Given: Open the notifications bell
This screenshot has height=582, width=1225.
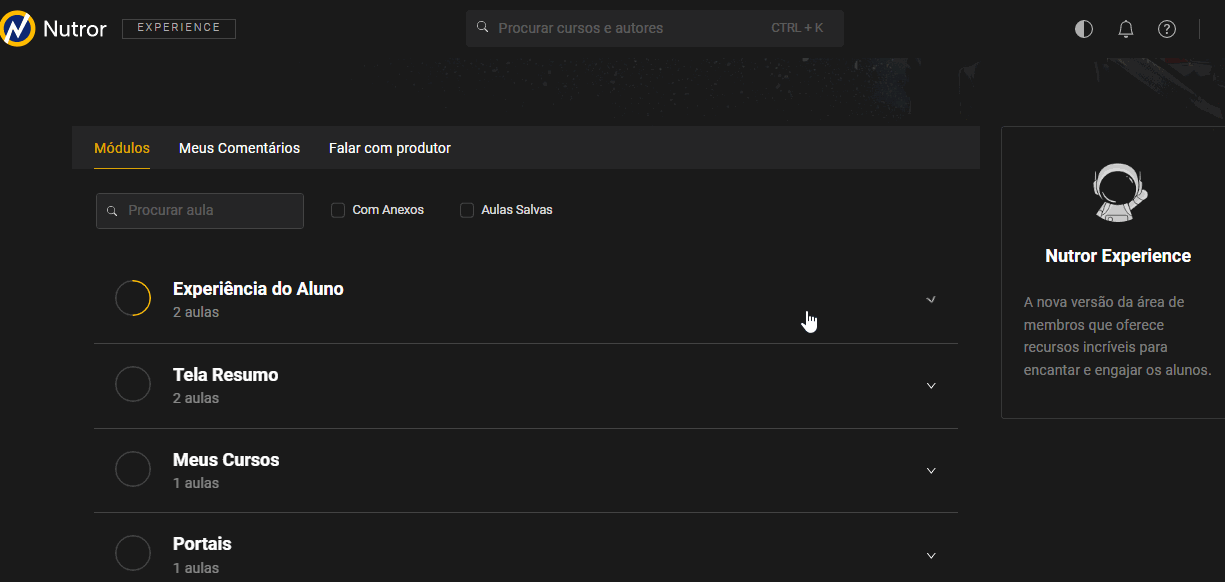Looking at the screenshot, I should (x=1126, y=29).
